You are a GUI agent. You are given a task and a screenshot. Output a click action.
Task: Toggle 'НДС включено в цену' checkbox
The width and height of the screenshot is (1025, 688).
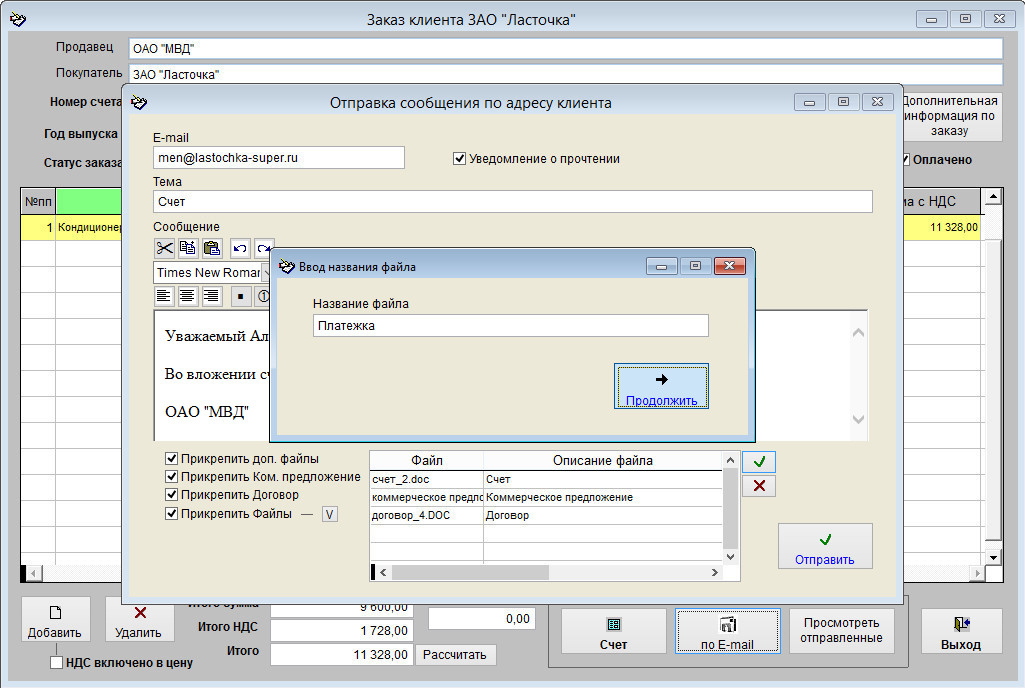[58, 663]
